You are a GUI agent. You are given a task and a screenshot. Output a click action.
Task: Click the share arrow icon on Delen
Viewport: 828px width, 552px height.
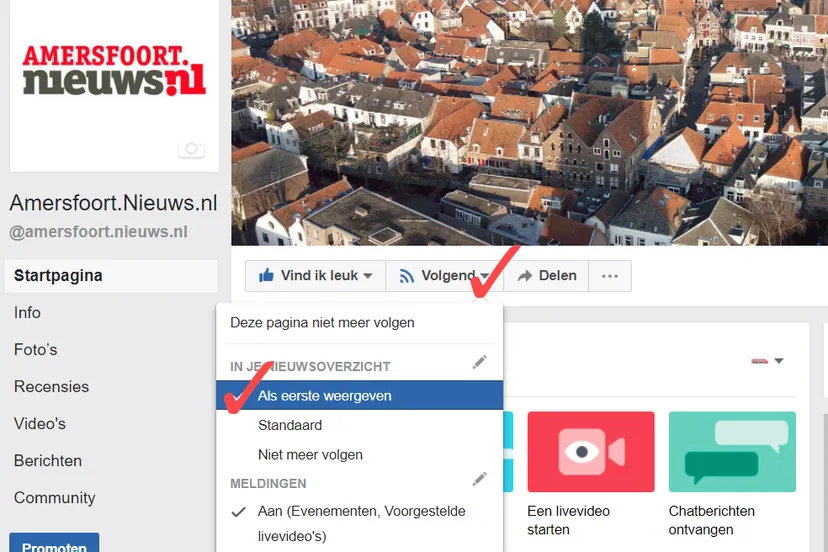click(525, 276)
